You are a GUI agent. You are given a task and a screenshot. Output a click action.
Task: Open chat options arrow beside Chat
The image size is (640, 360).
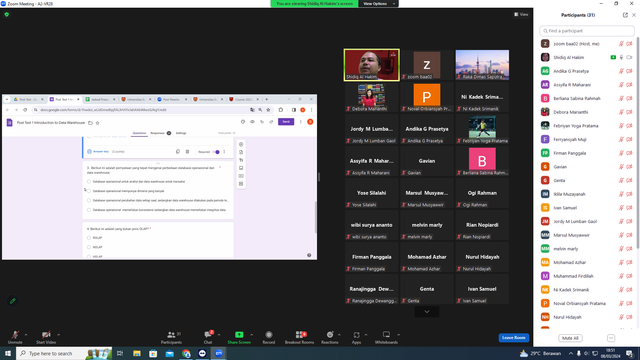219,335
